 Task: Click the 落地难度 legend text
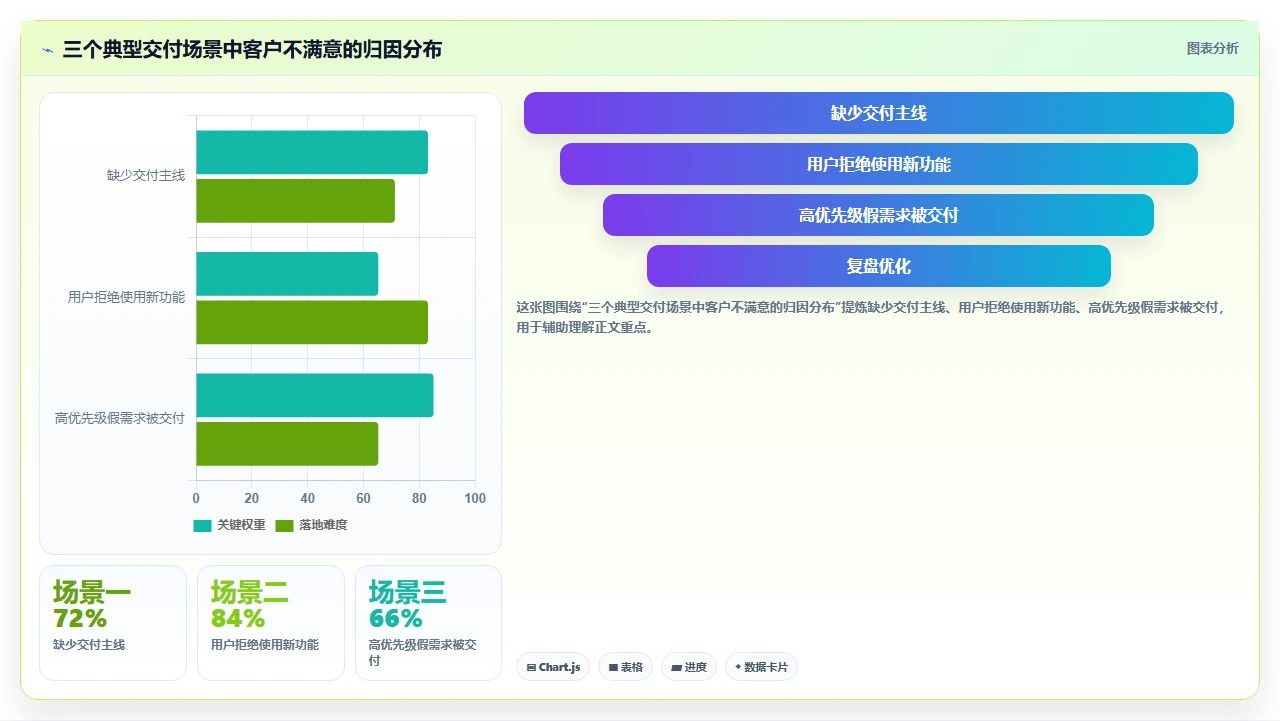click(323, 525)
